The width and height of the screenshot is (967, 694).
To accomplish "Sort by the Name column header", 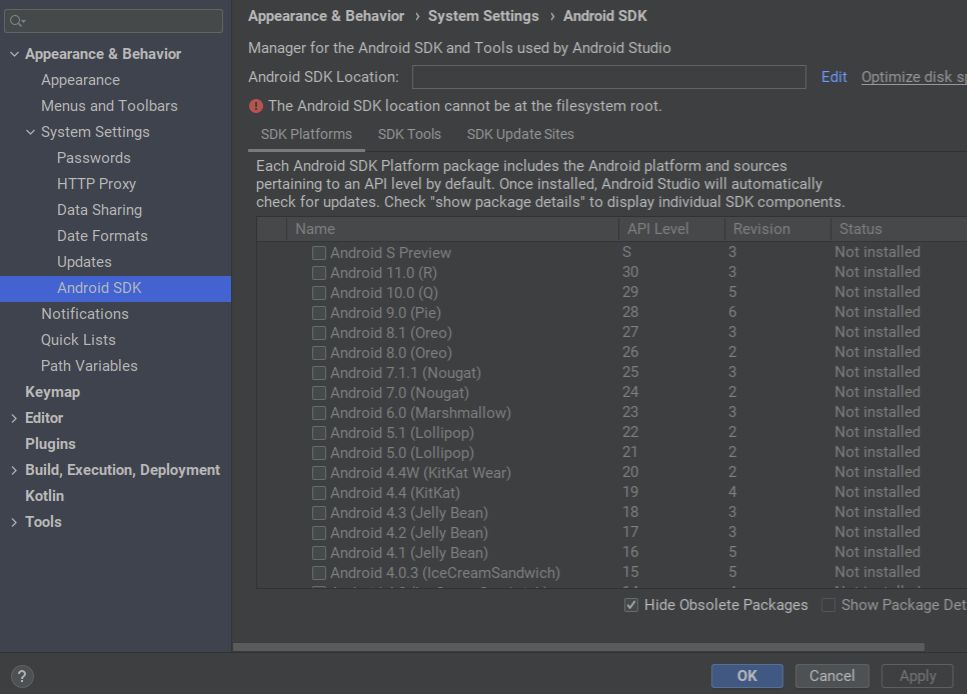I will point(452,229).
